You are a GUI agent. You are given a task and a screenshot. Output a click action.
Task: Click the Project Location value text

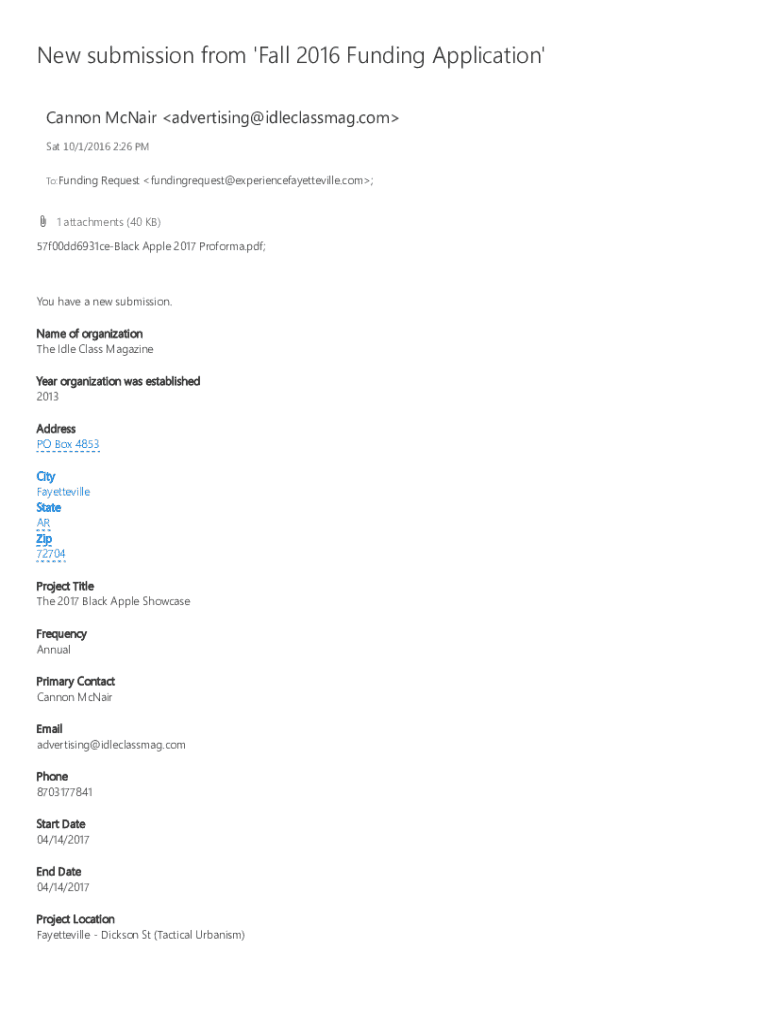click(x=141, y=935)
